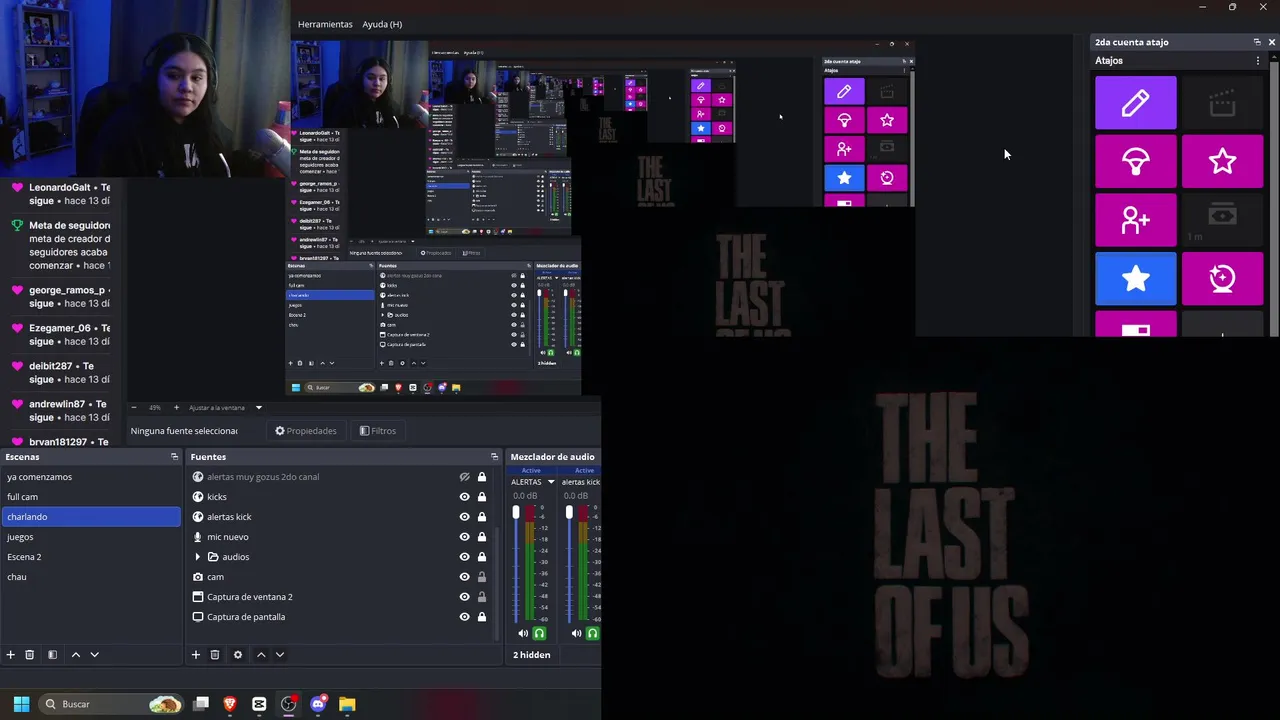Hide the audios group
The image size is (1280, 720).
click(x=464, y=557)
